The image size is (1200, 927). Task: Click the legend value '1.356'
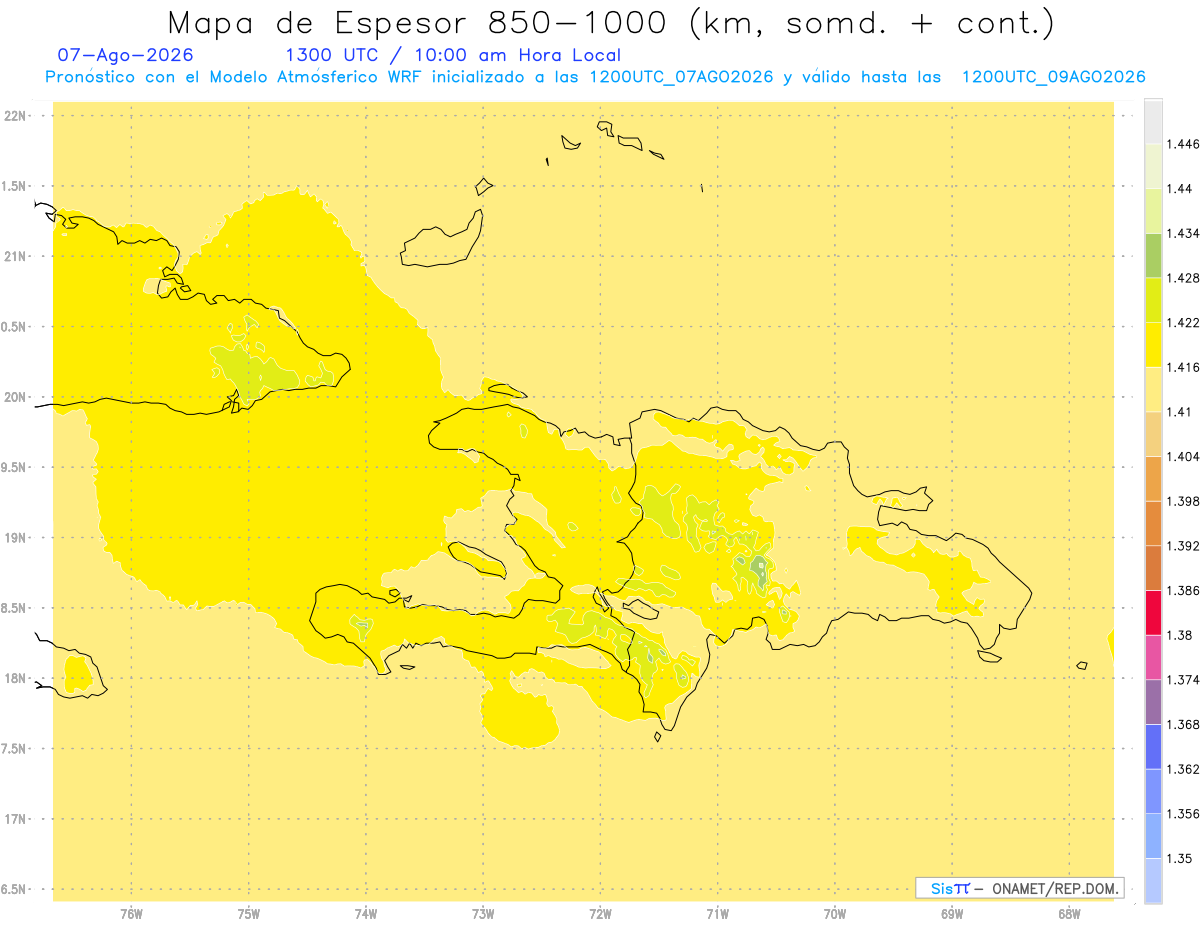pos(1183,814)
